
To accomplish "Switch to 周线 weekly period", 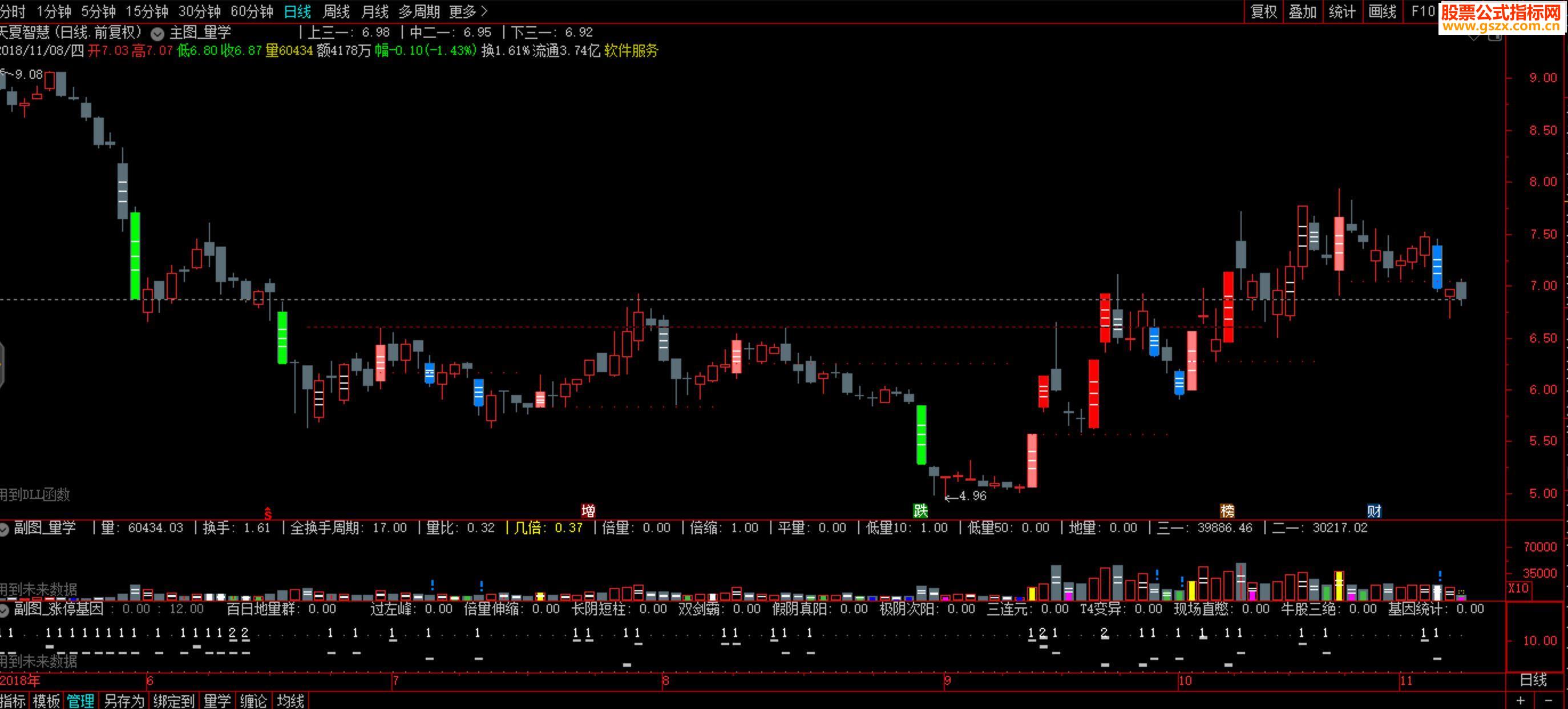I will point(336,11).
